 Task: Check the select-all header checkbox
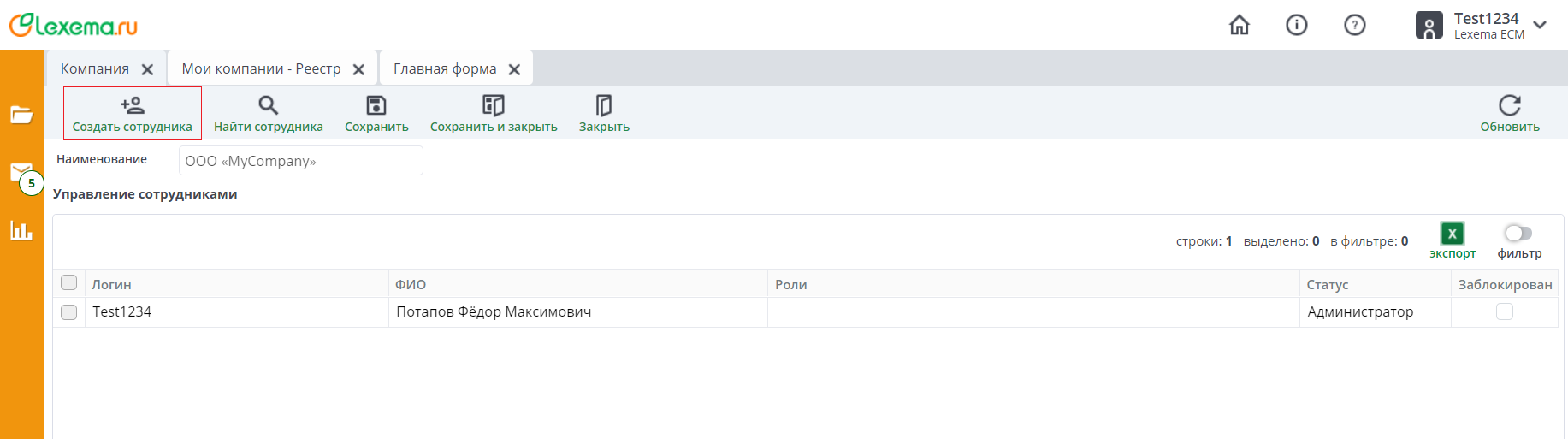point(69,282)
